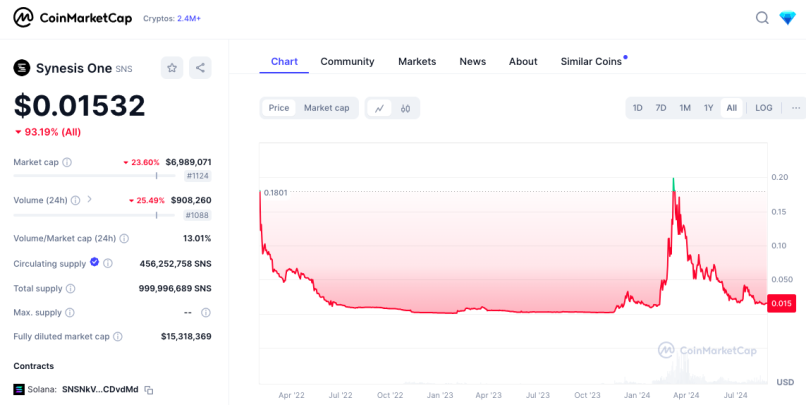This screenshot has height=405, width=806.
Task: Show Market cap chart data
Action: click(x=326, y=108)
